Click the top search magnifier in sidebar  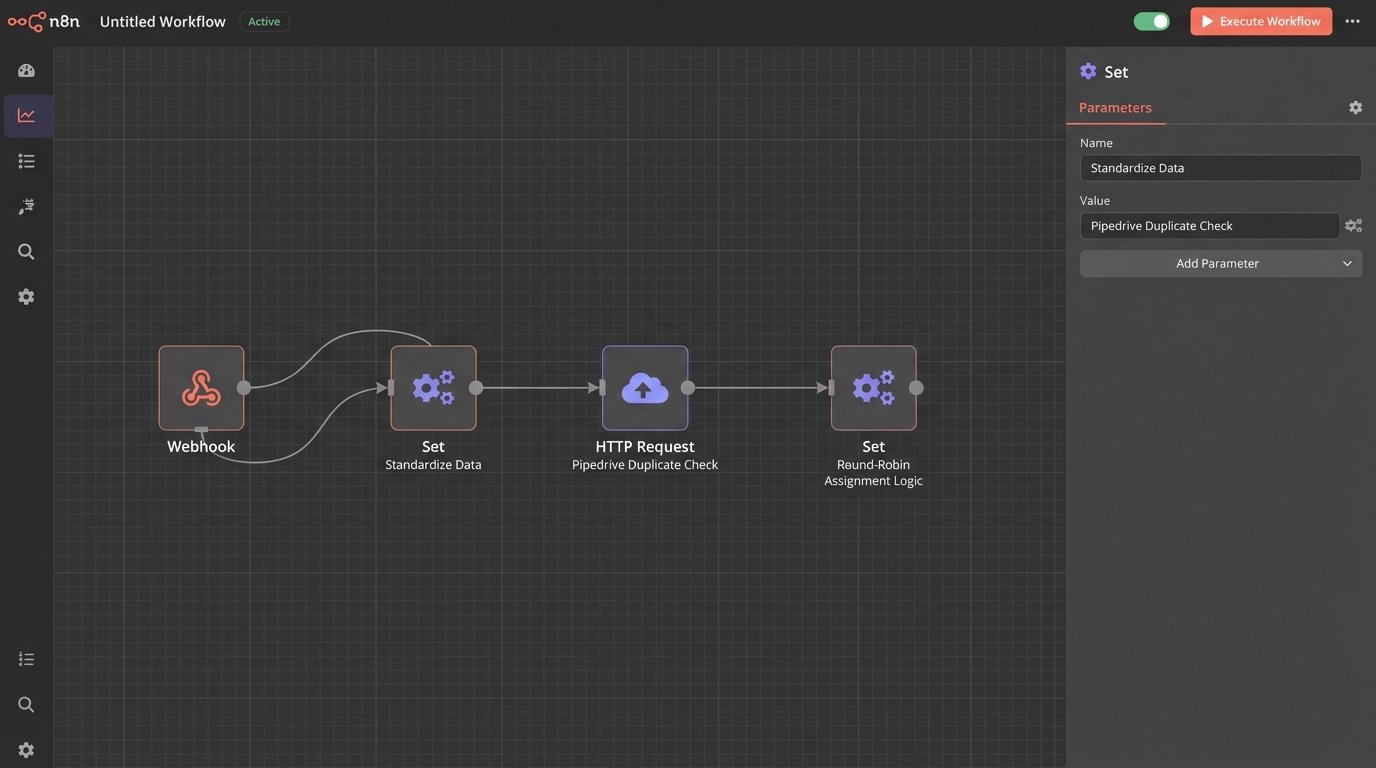[x=27, y=252]
